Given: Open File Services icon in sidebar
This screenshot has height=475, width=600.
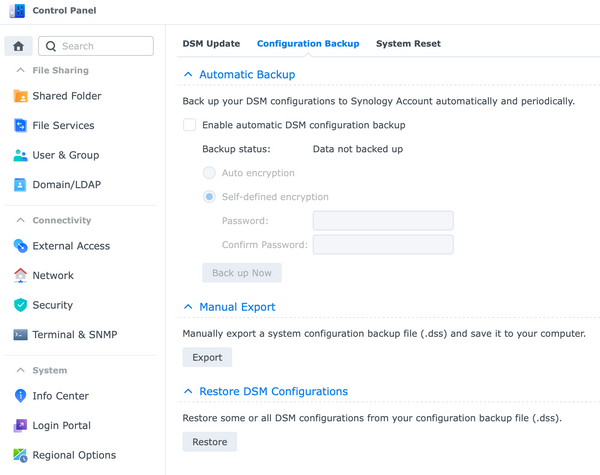Looking at the screenshot, I should pos(20,126).
